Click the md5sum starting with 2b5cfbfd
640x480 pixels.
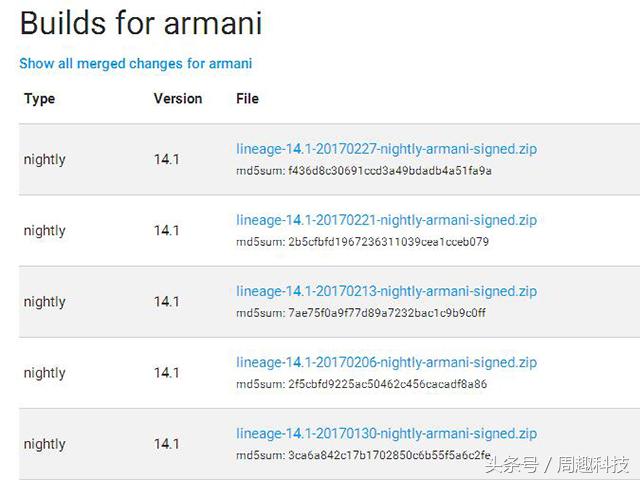[362, 242]
